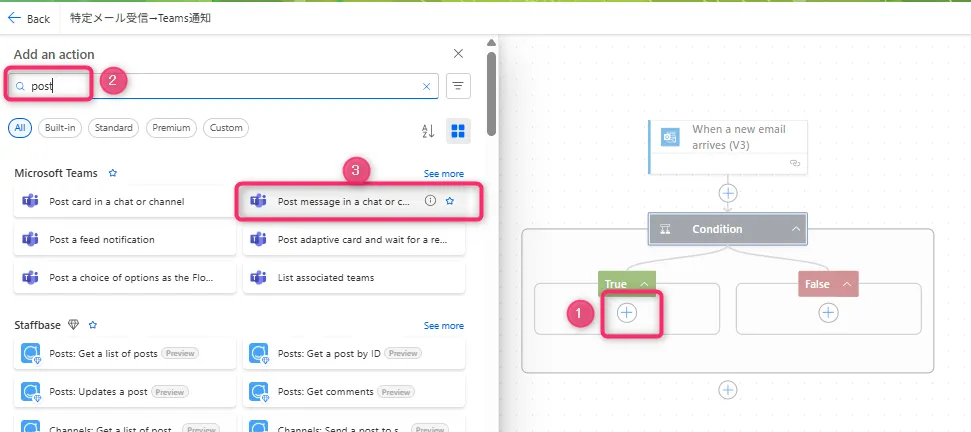Go Back to previous page
Image resolution: width=971 pixels, height=432 pixels.
29,18
